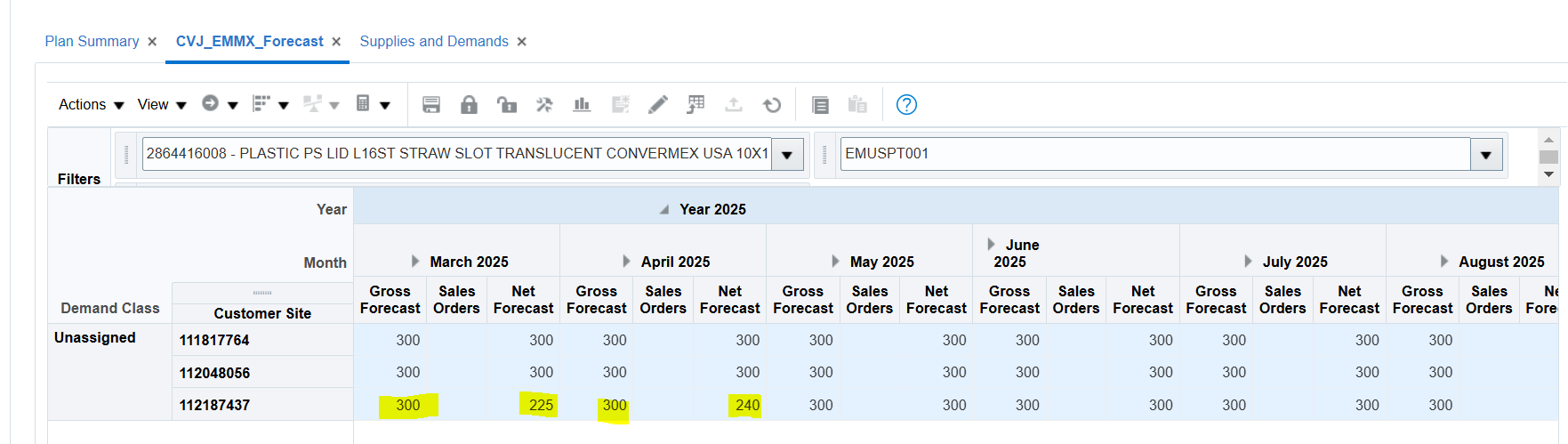Click the circular arrow Refresh icon

[772, 105]
